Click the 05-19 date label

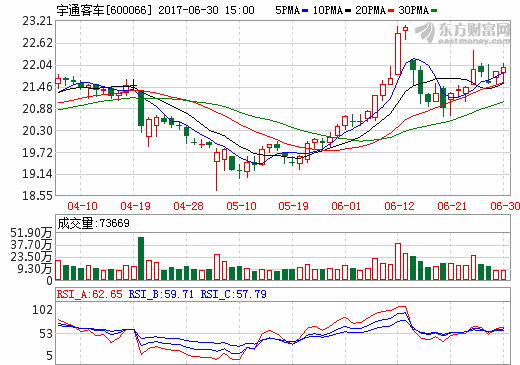tap(293, 206)
